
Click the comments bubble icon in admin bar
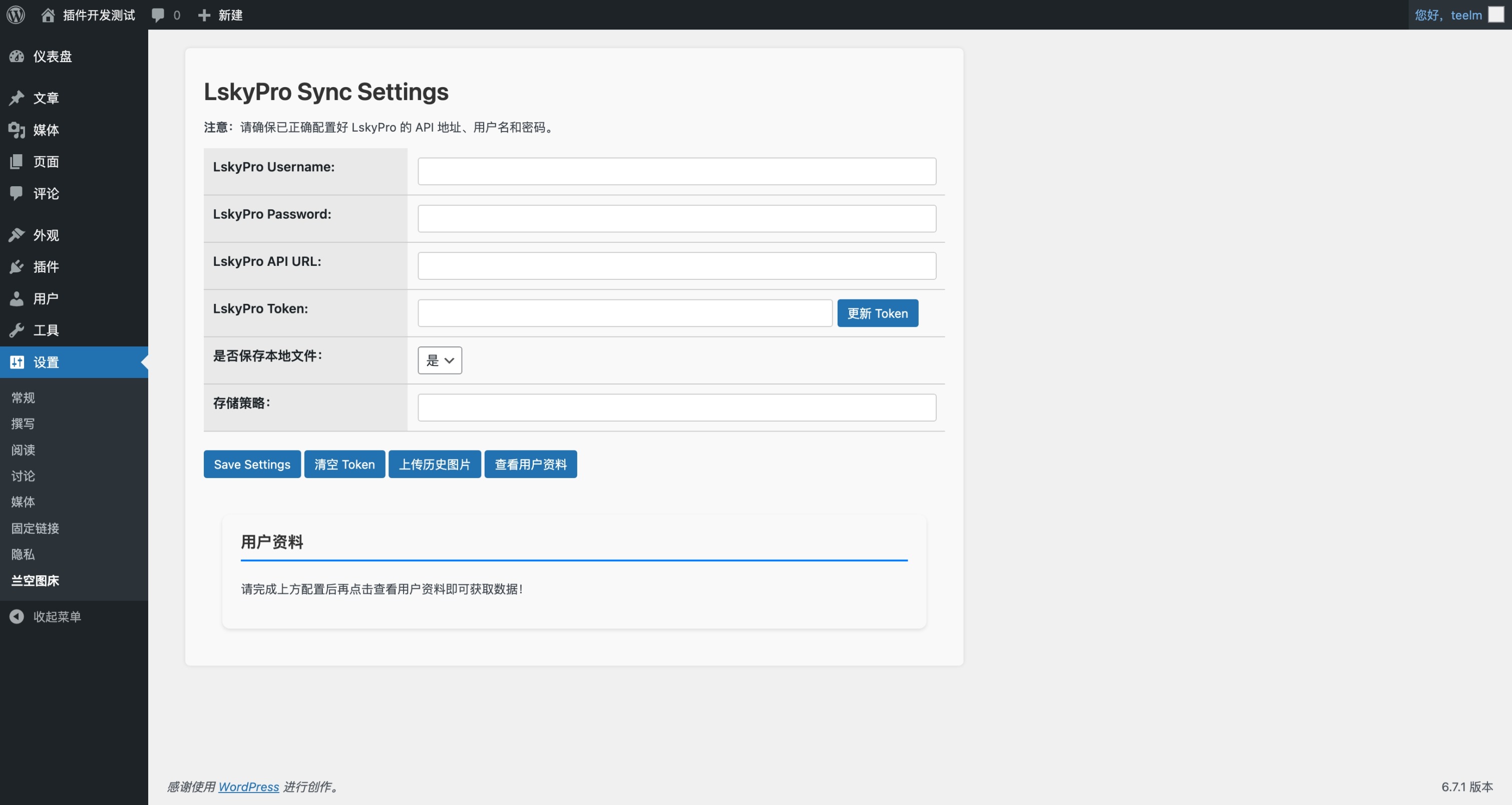(158, 15)
